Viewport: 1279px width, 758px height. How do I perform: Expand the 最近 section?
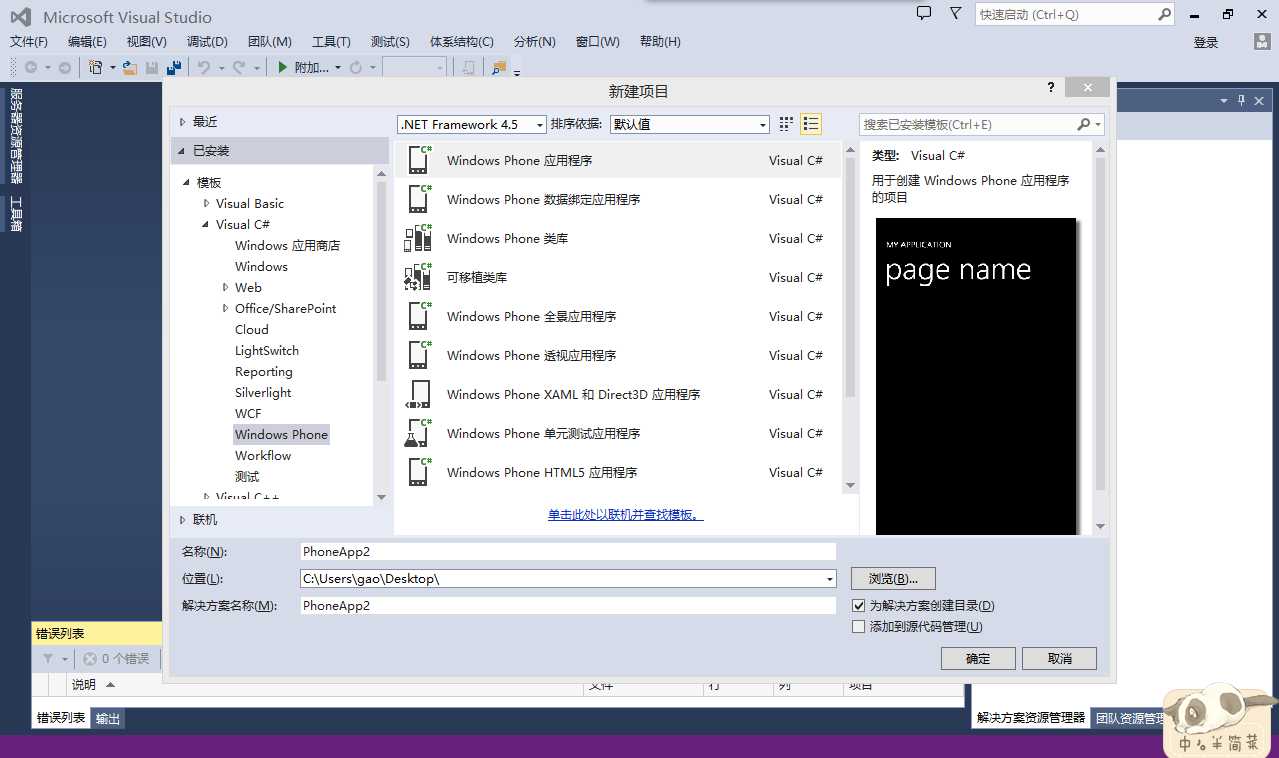(x=182, y=122)
